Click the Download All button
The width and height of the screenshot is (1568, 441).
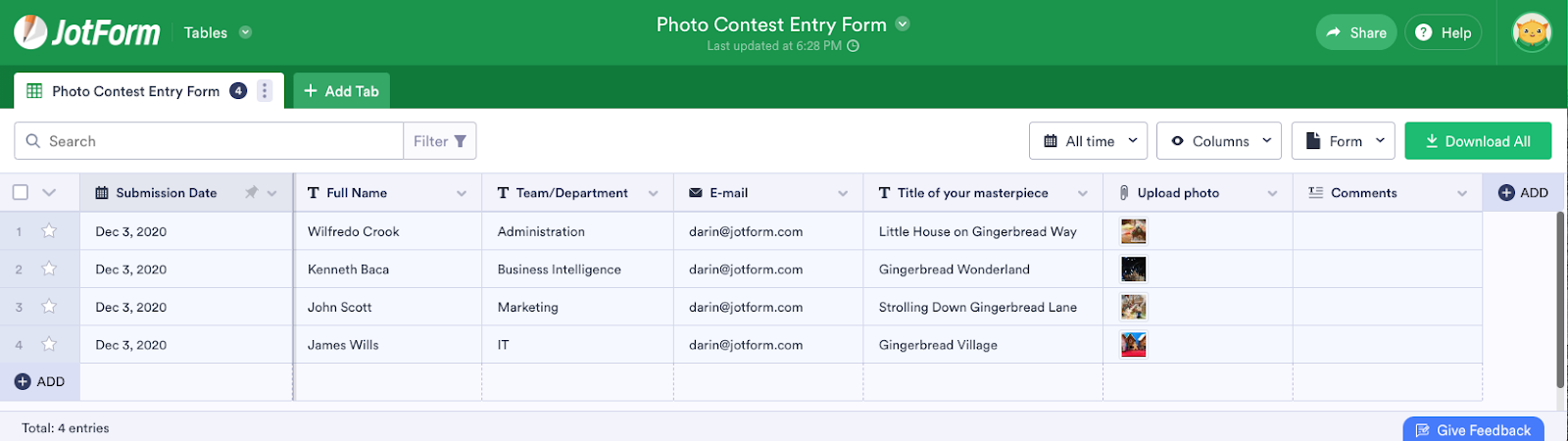1477,141
